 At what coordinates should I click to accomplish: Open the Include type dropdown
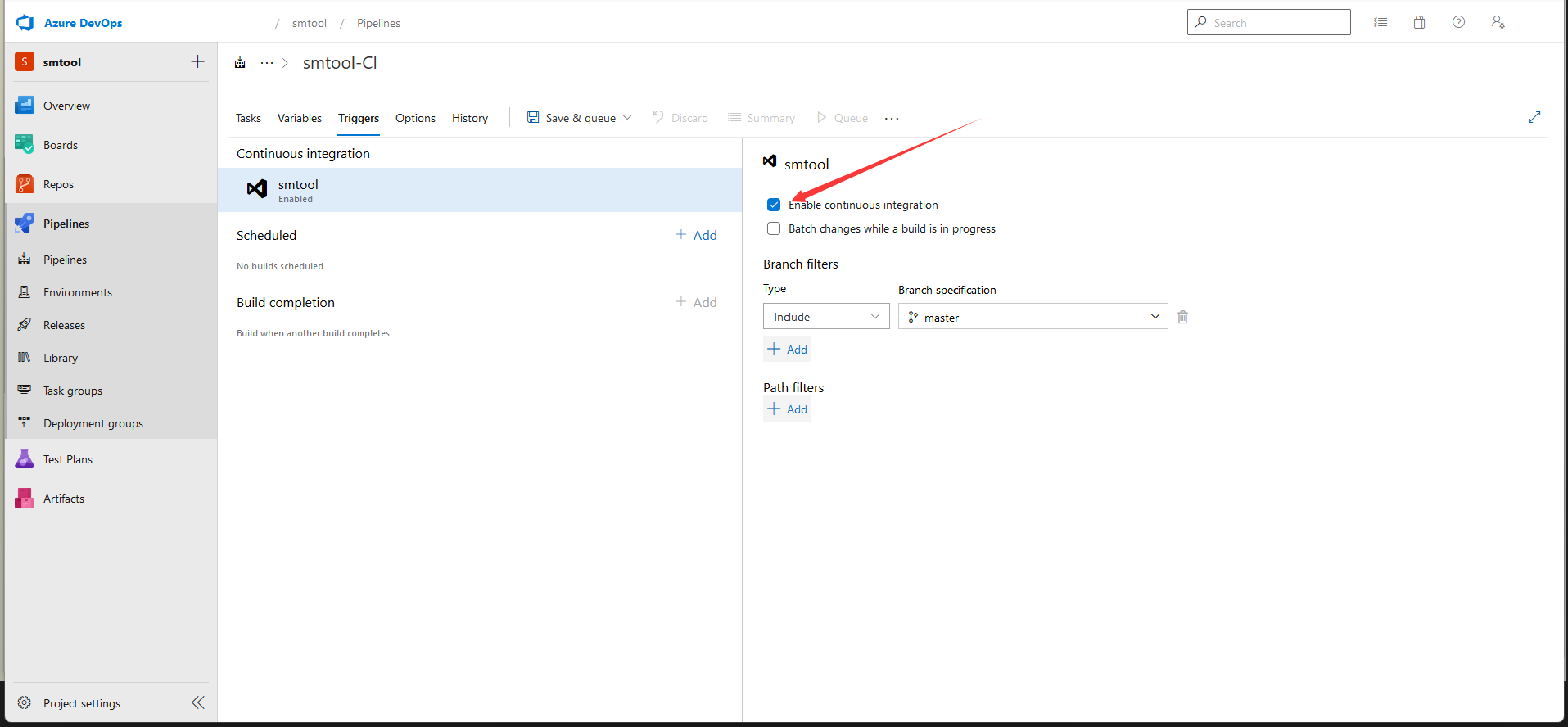[x=825, y=317]
